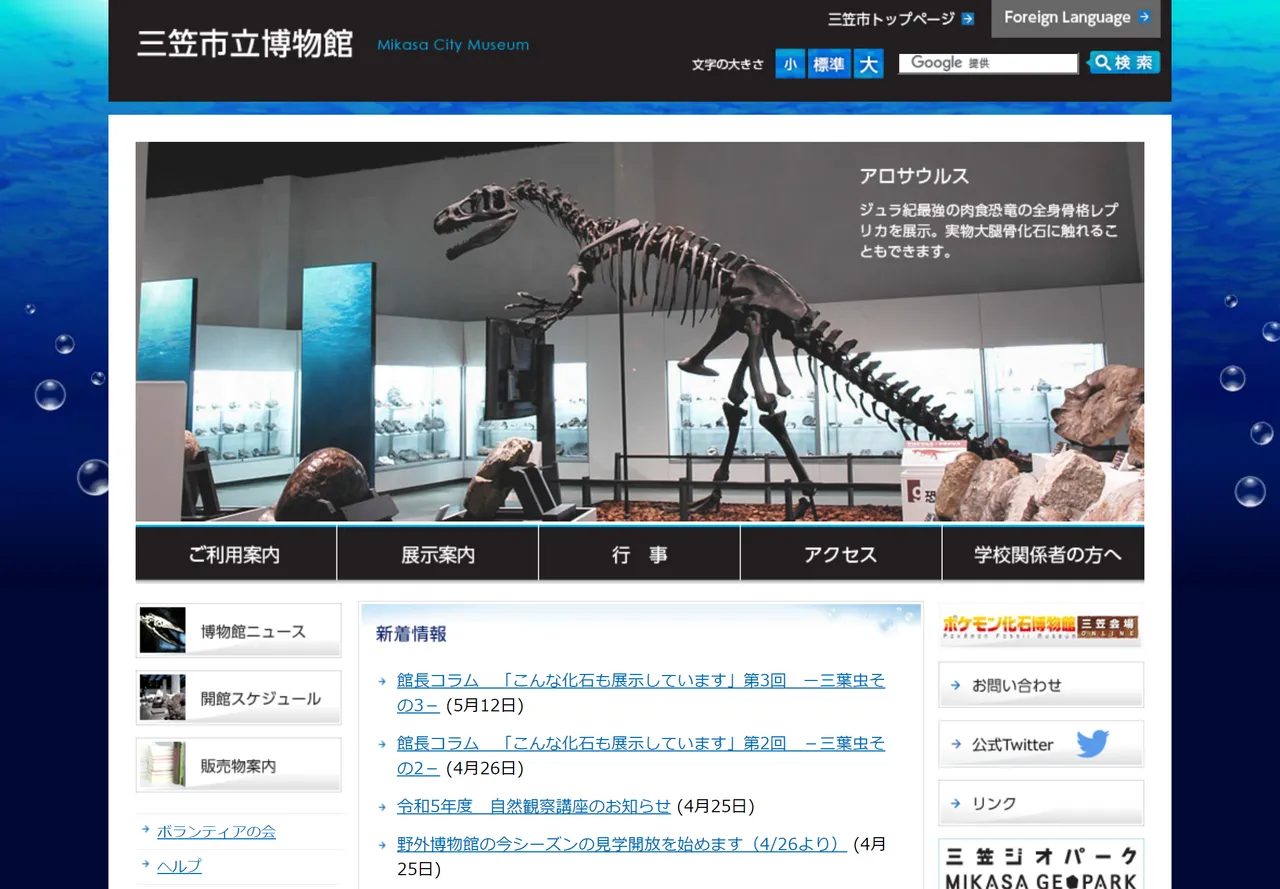This screenshot has width=1280, height=889.
Task: Open the お問い合わせ button
Action: click(1041, 685)
